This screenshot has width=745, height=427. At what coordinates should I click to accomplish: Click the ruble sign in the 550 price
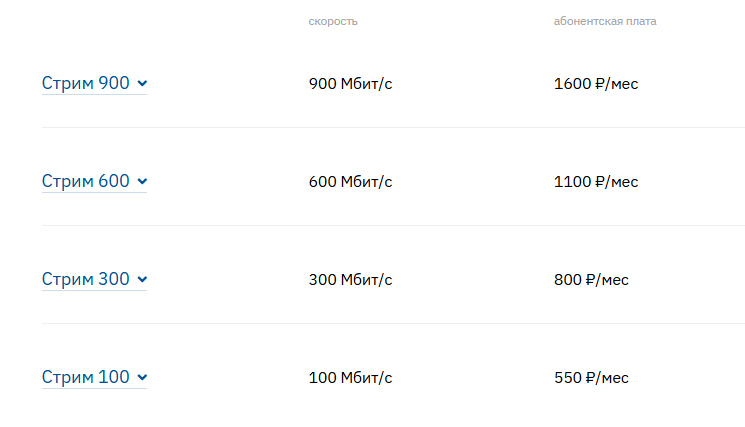point(591,378)
